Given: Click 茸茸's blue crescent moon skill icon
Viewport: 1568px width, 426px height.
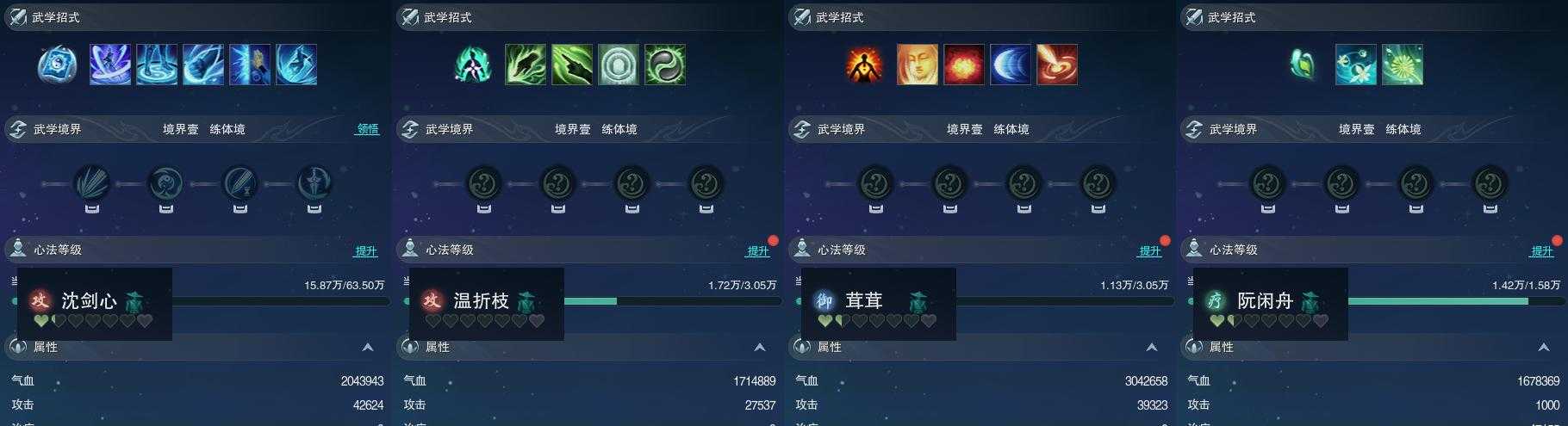Looking at the screenshot, I should (1011, 65).
